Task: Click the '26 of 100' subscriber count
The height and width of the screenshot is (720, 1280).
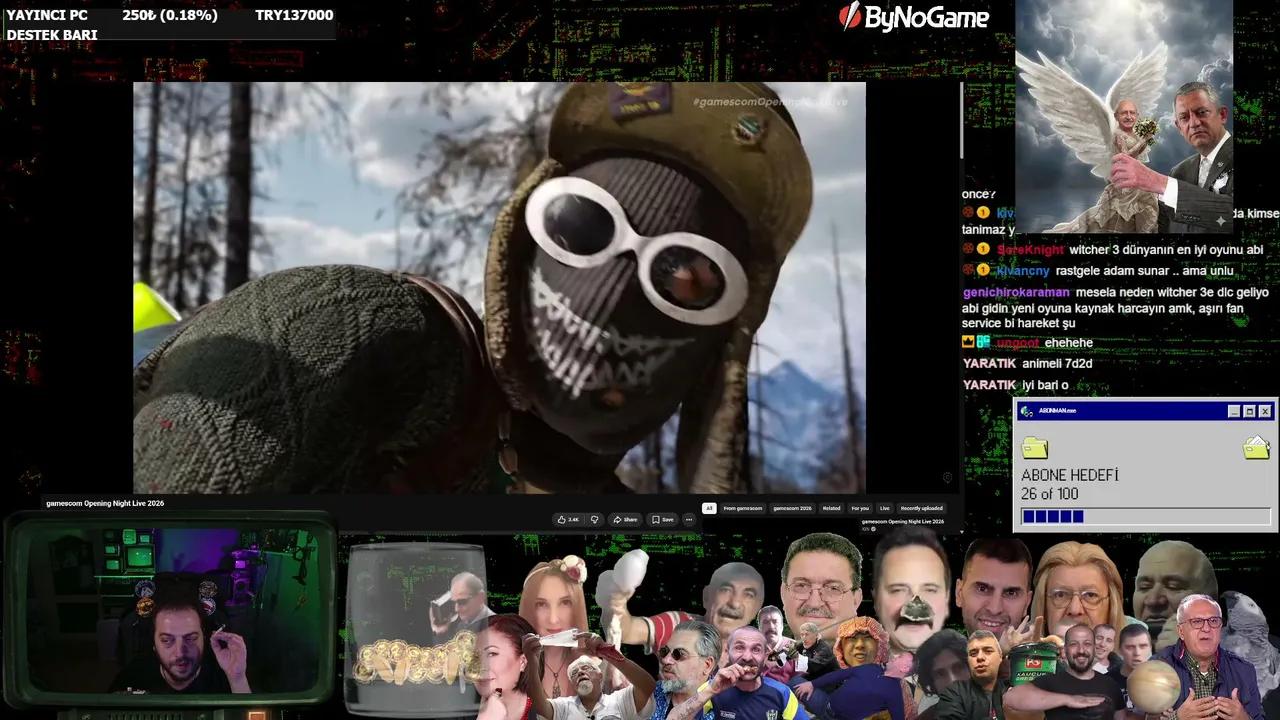Action: point(1050,494)
